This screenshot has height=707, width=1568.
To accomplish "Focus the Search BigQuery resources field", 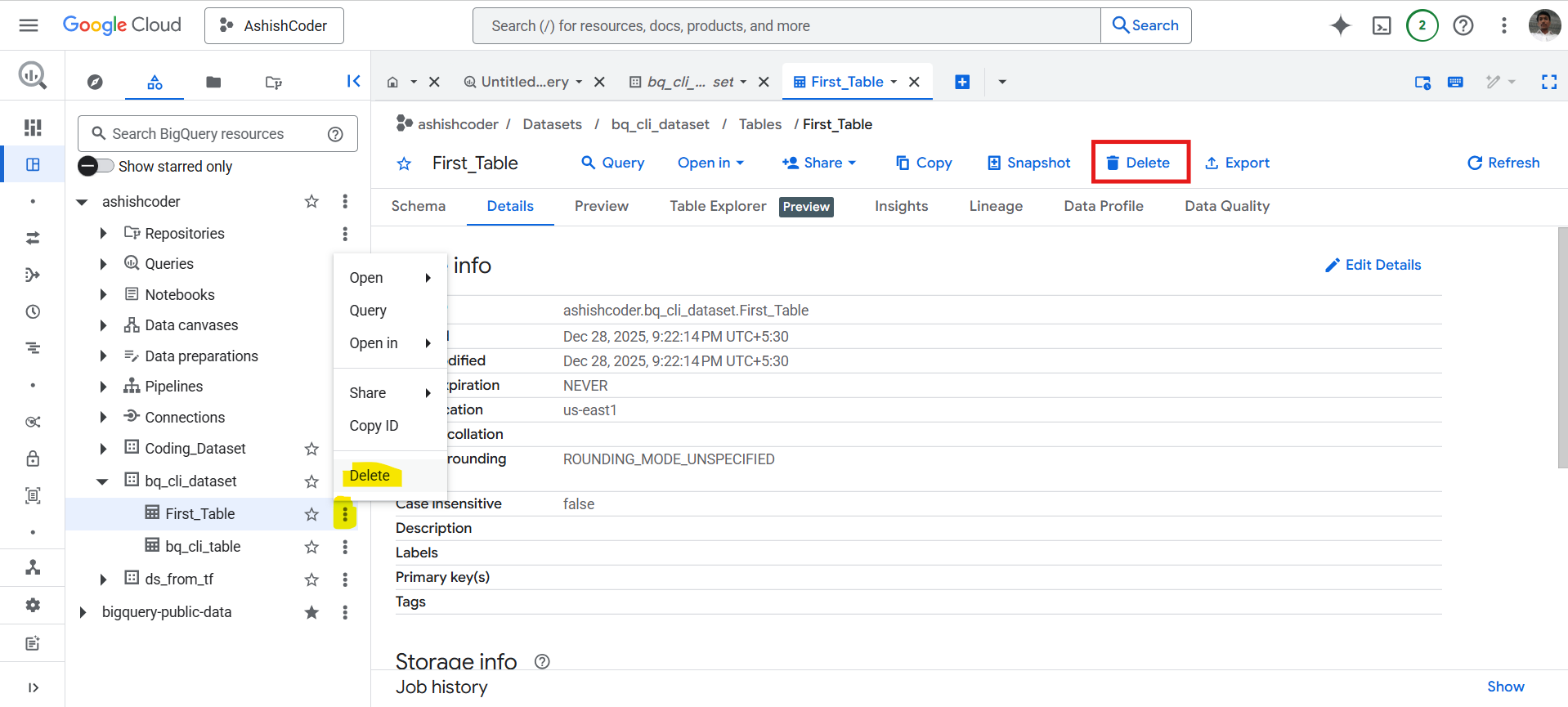I will tap(217, 134).
